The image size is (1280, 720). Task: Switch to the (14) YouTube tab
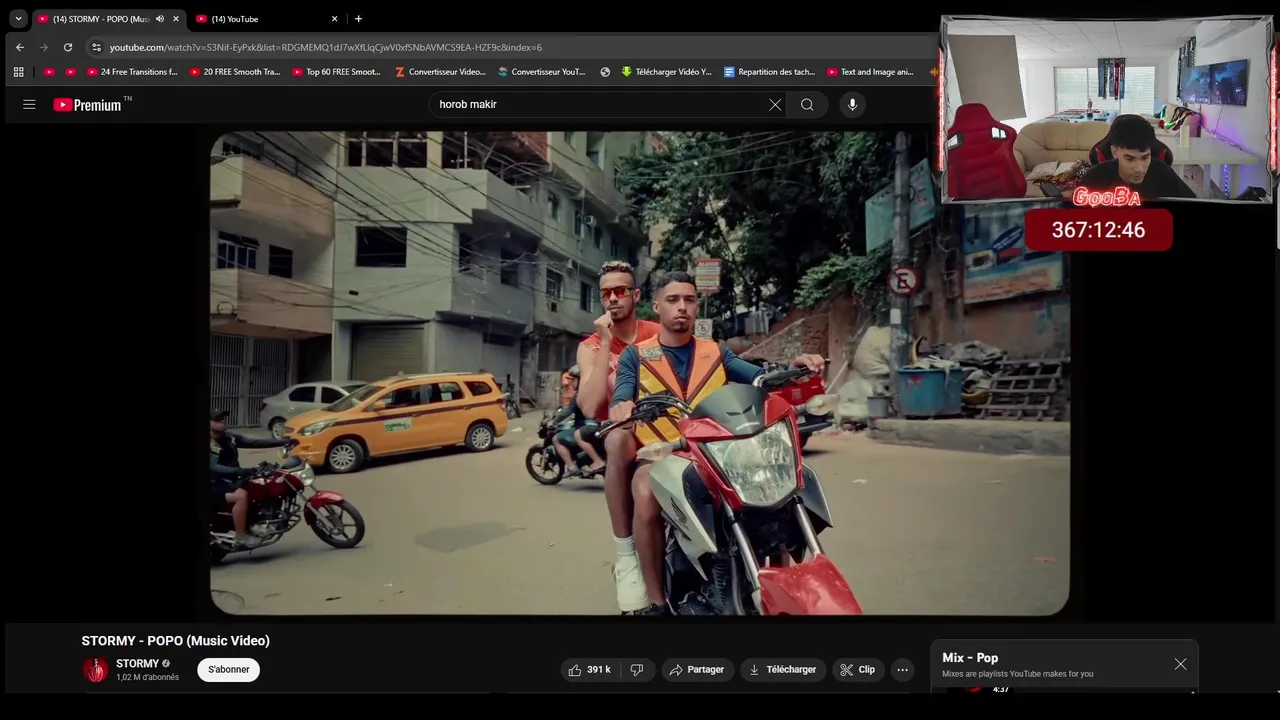265,19
